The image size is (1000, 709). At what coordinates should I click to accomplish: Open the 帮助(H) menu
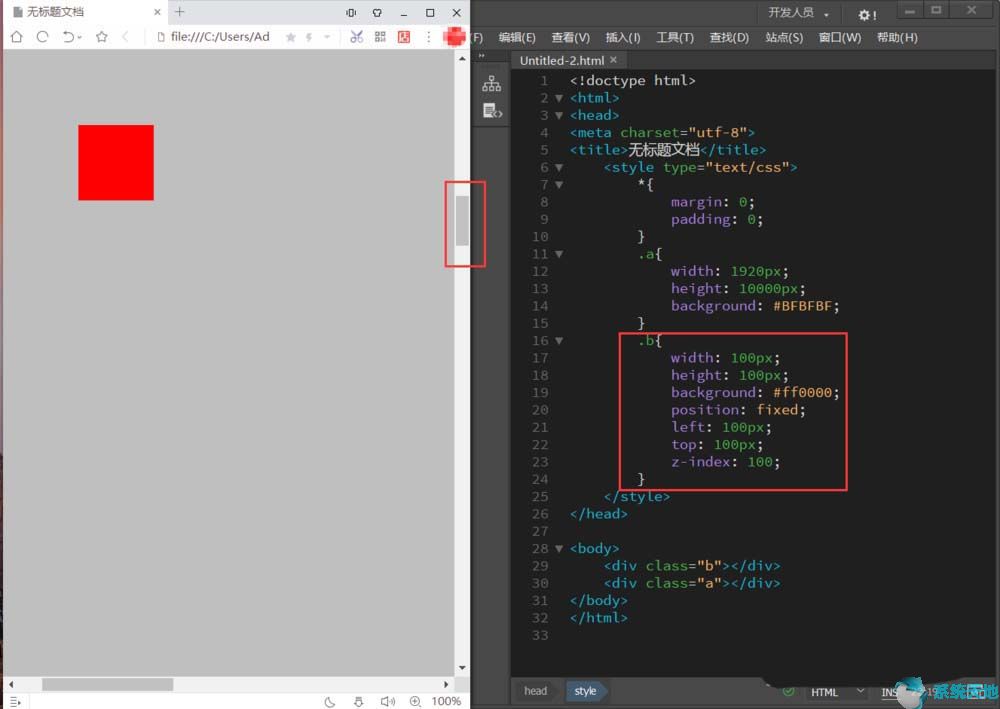point(897,38)
